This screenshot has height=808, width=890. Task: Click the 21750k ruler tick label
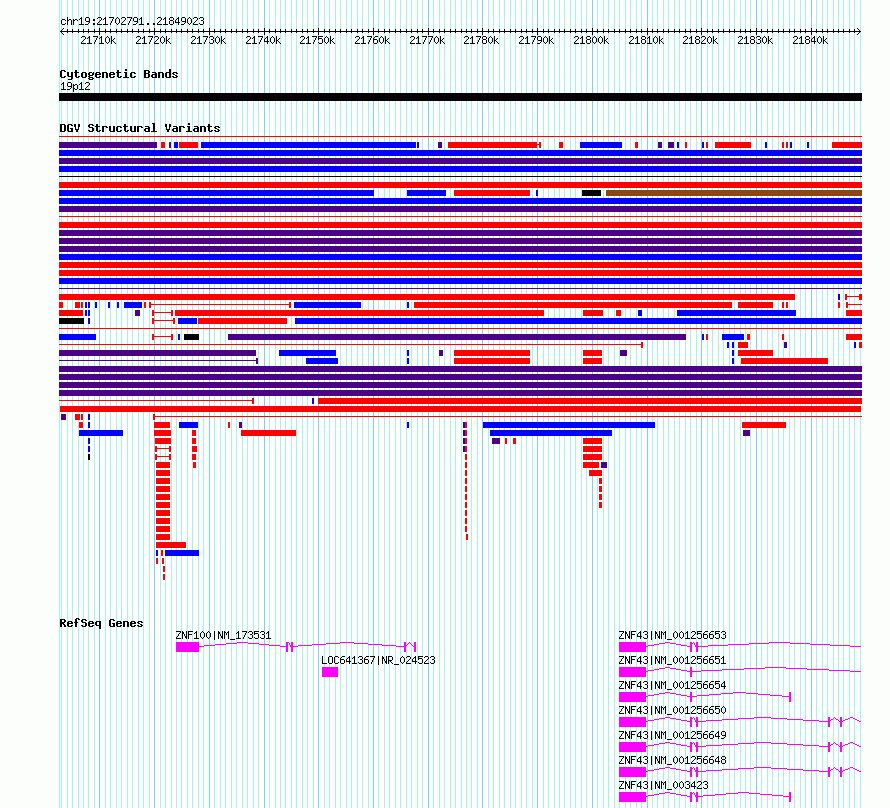pos(317,40)
